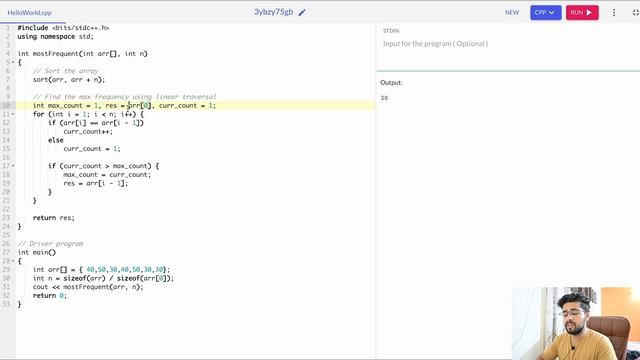Click the project ID 3ybzy75gb
The image size is (640, 360).
click(x=273, y=12)
